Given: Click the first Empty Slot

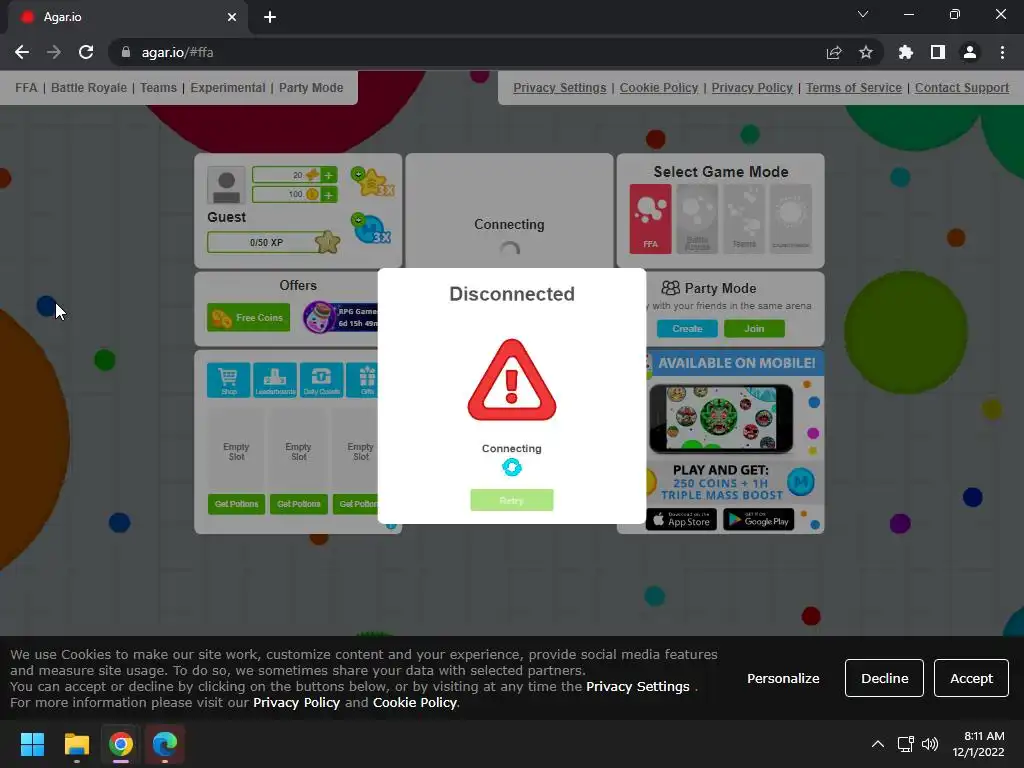Looking at the screenshot, I should click(236, 451).
